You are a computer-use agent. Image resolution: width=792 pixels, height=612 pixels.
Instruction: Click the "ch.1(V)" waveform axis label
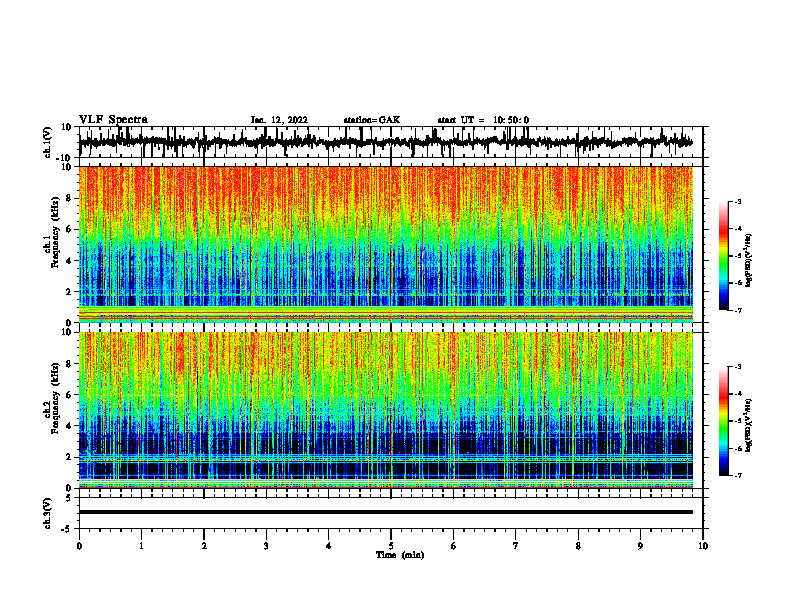tap(48, 142)
